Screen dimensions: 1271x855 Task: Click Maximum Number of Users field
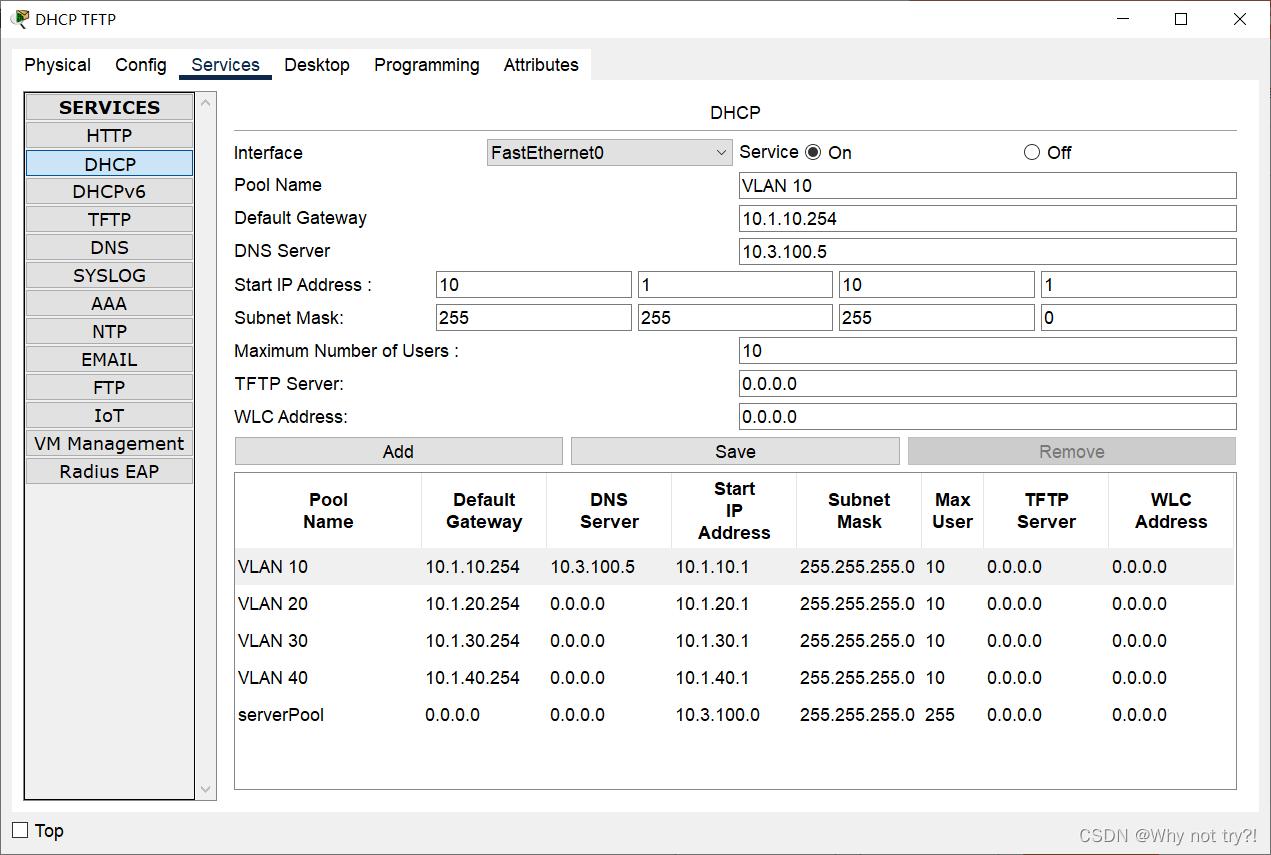click(987, 351)
